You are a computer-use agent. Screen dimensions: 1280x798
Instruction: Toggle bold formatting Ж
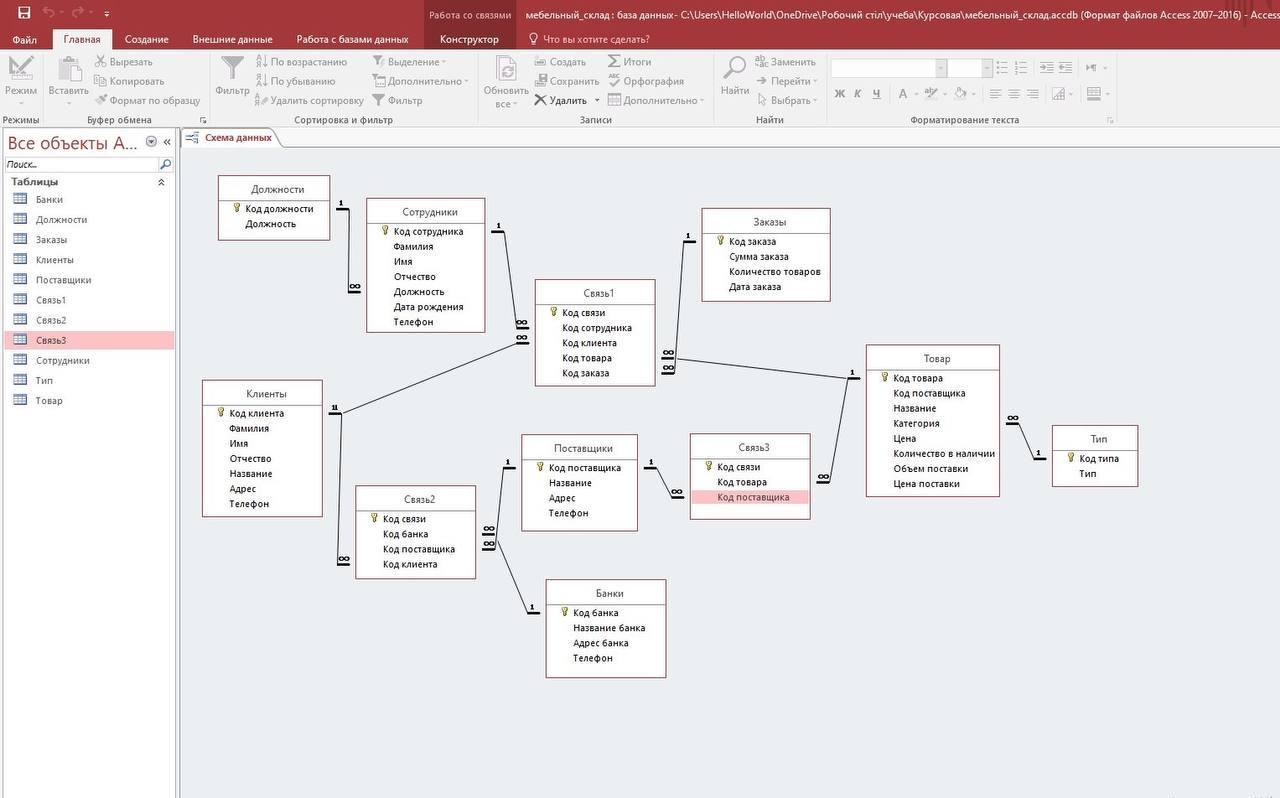pos(840,94)
